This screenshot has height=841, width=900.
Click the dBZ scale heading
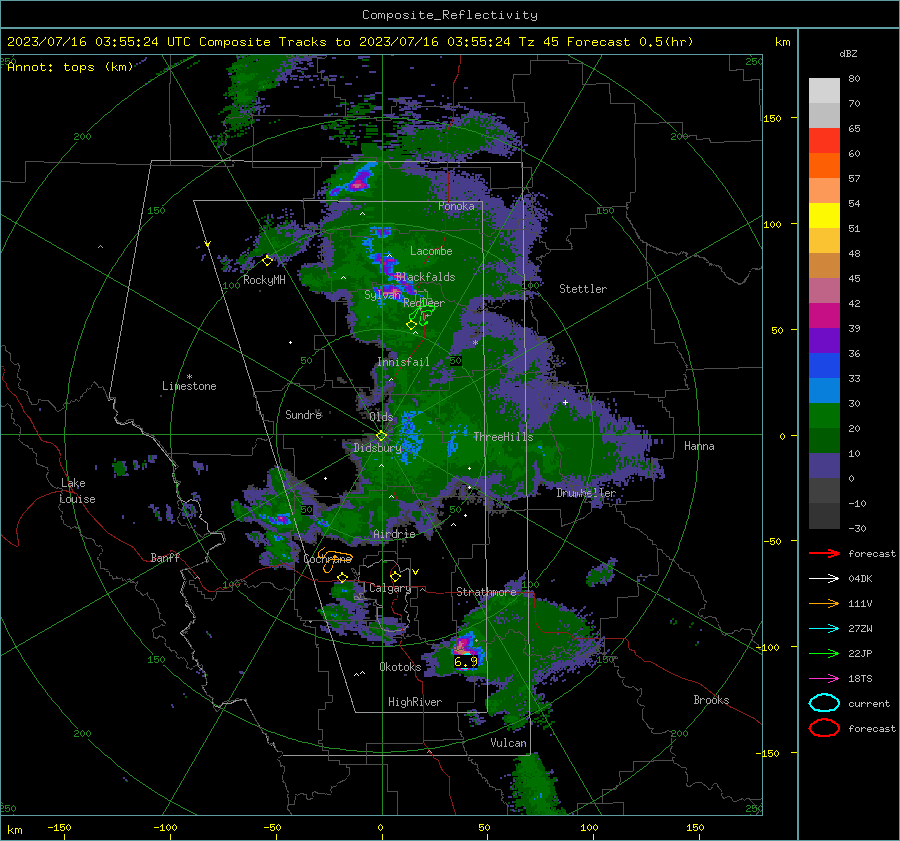click(848, 54)
